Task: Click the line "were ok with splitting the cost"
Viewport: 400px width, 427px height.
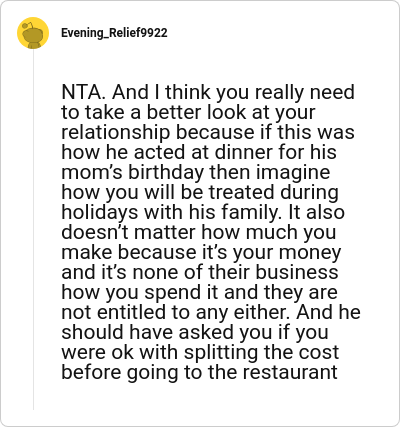Action: [x=200, y=352]
